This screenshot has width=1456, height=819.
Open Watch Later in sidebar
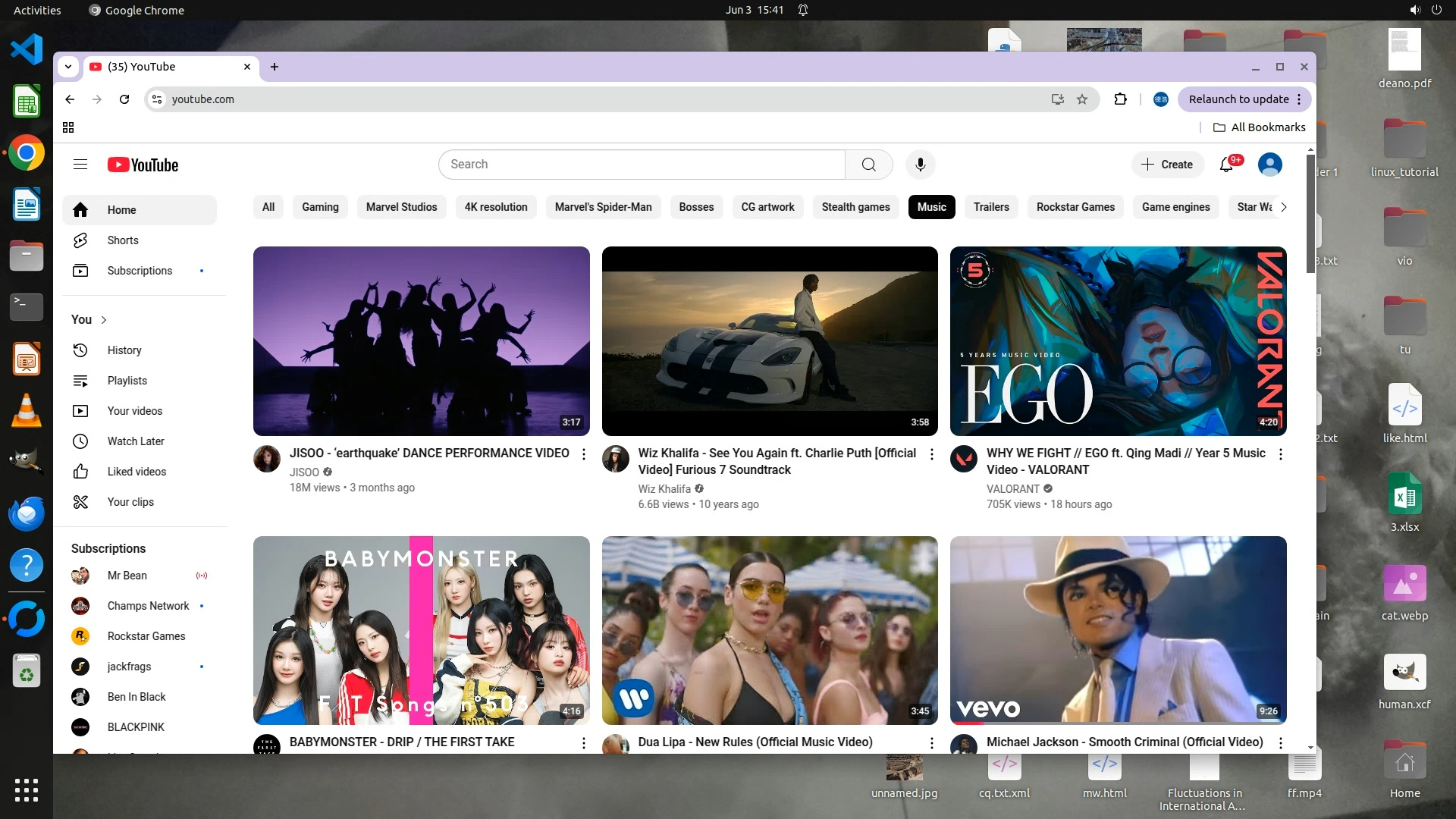pyautogui.click(x=136, y=441)
